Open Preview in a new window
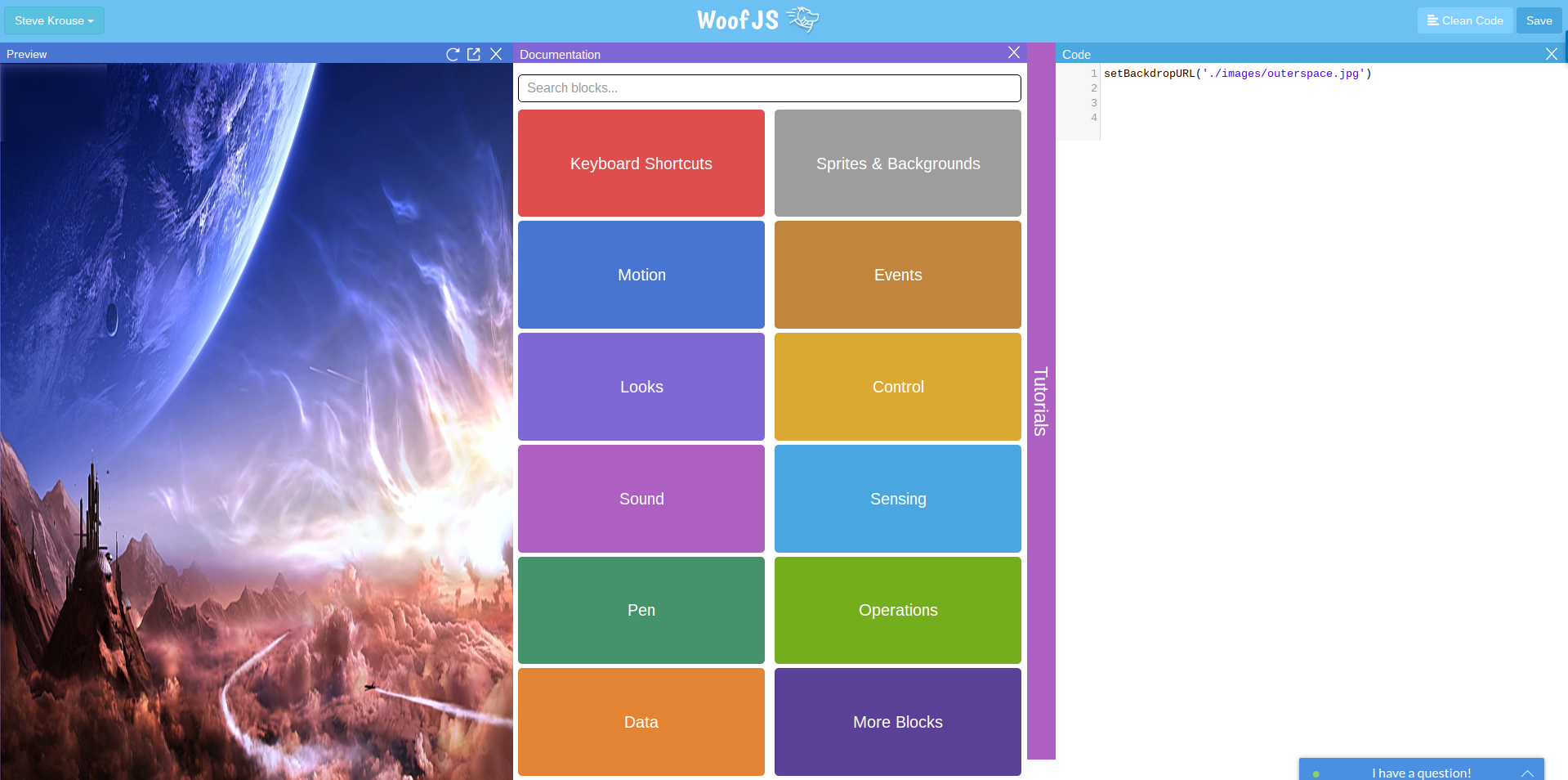Image resolution: width=1568 pixels, height=780 pixels. (x=474, y=54)
